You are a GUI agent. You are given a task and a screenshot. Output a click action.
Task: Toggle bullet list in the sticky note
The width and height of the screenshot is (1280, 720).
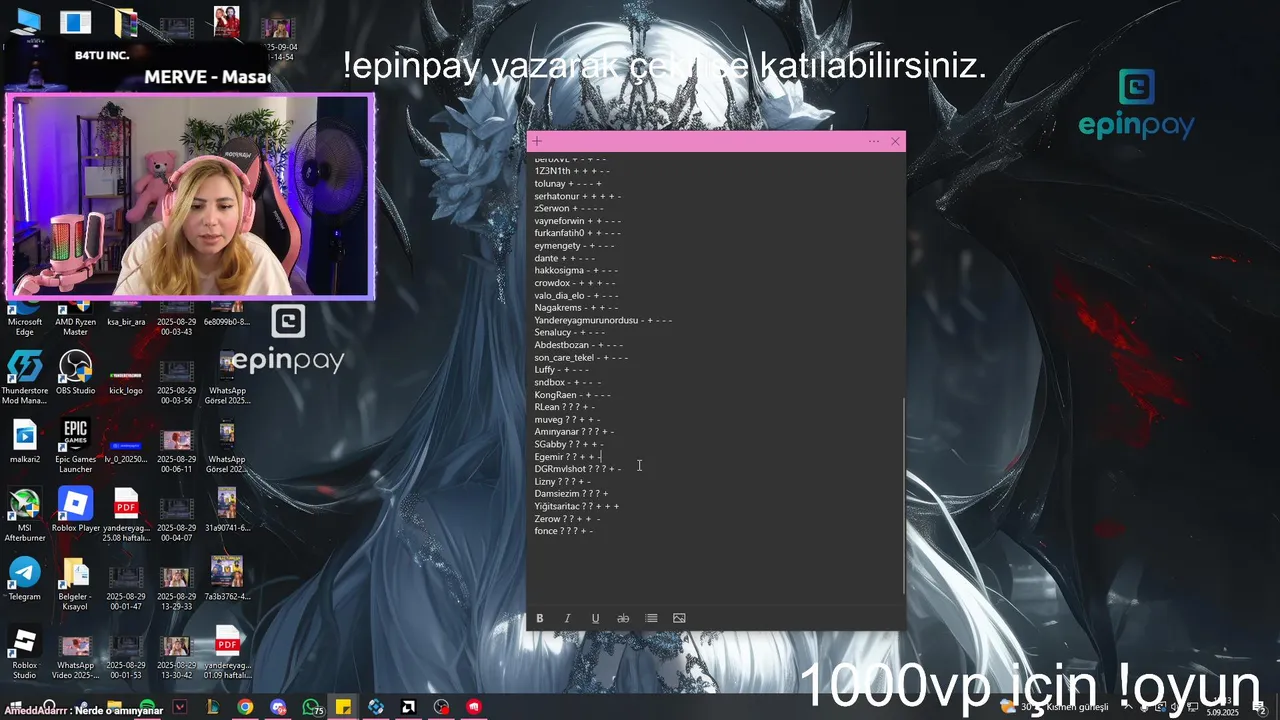[x=651, y=618]
